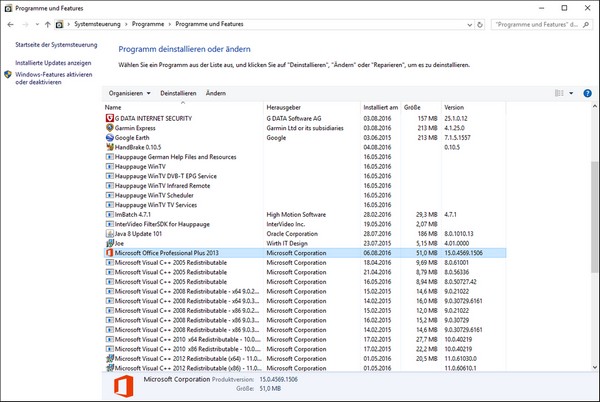This screenshot has height=402, width=600.
Task: Click the Deinstallieren toolbar button
Action: [178, 93]
